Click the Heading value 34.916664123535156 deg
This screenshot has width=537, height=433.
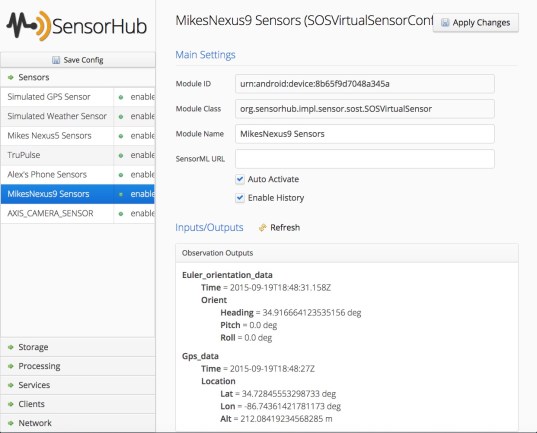coord(312,313)
